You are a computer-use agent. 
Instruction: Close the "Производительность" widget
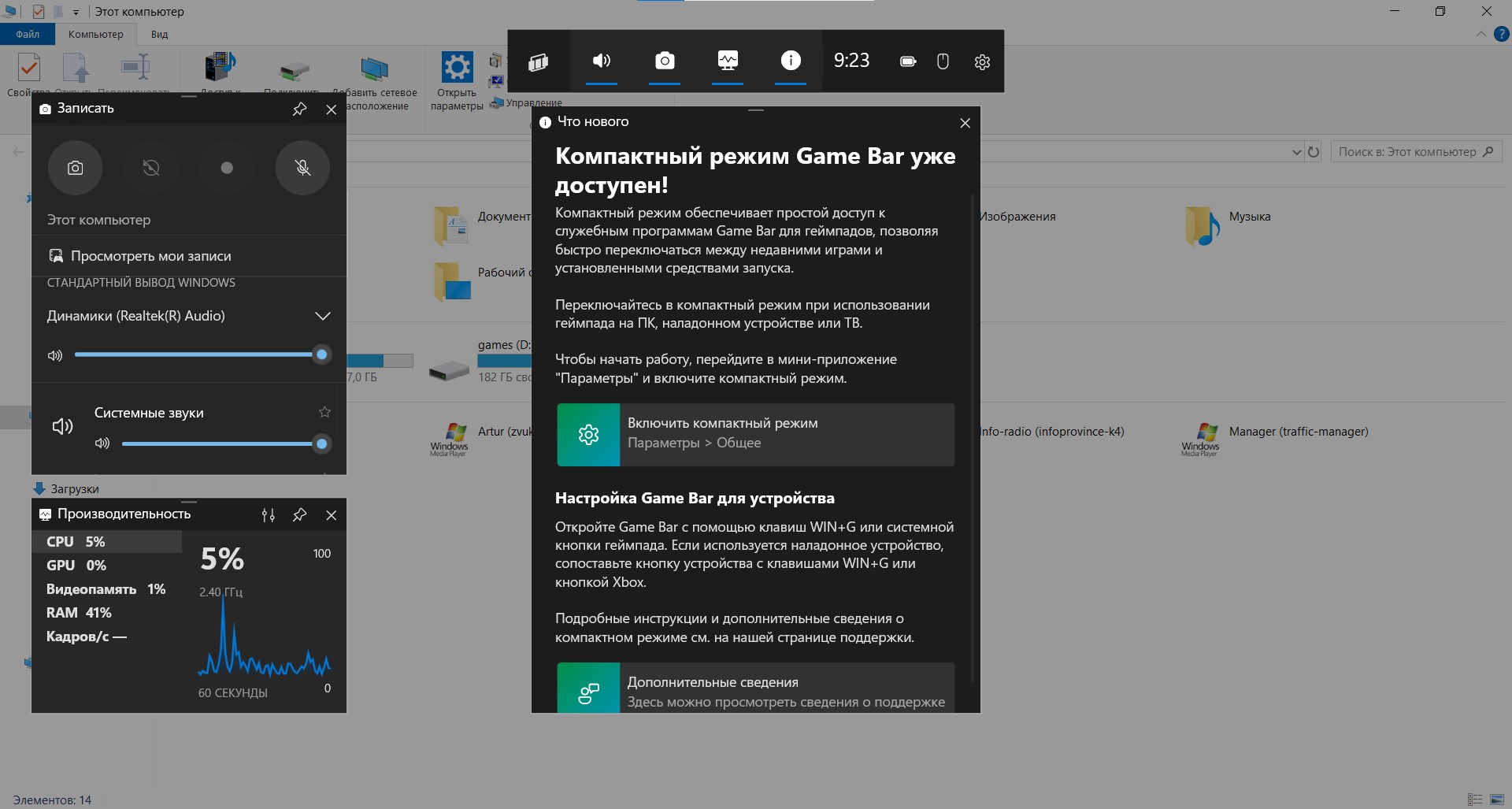coord(332,515)
